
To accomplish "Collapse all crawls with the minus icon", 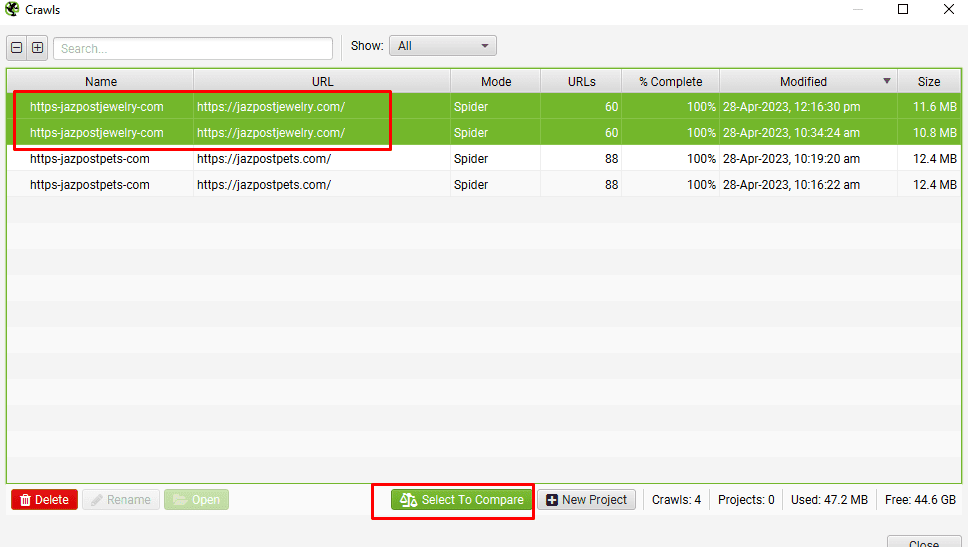I will [17, 48].
